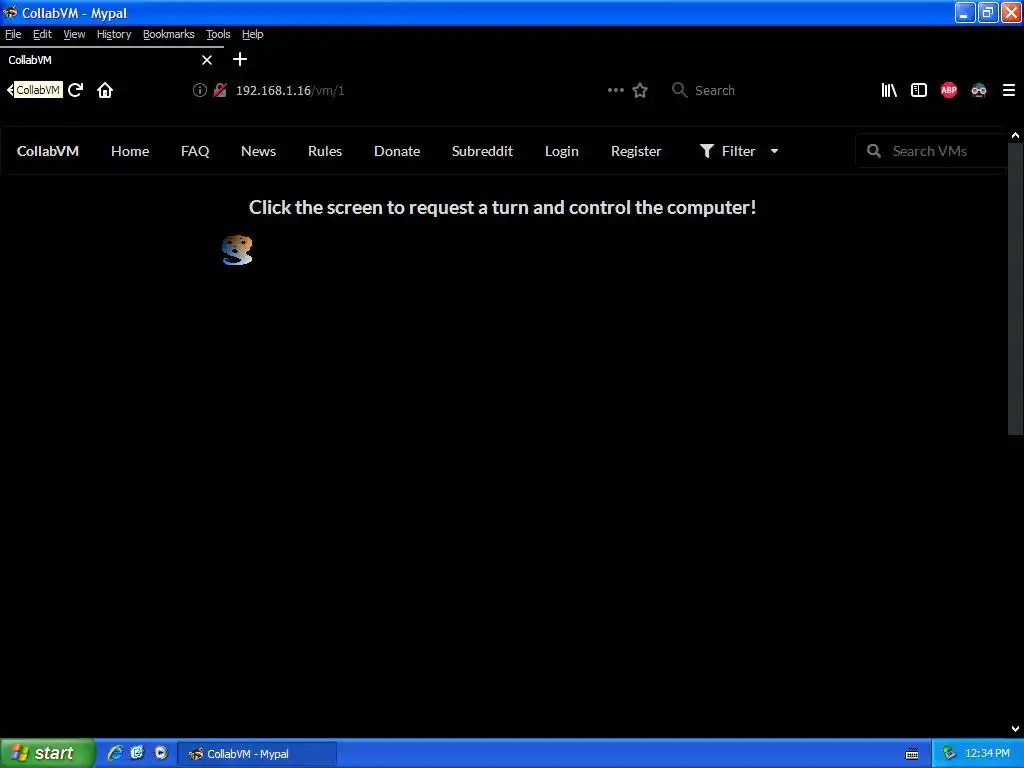The image size is (1024, 768).
Task: Click the back arrow button
Action: coord(10,90)
